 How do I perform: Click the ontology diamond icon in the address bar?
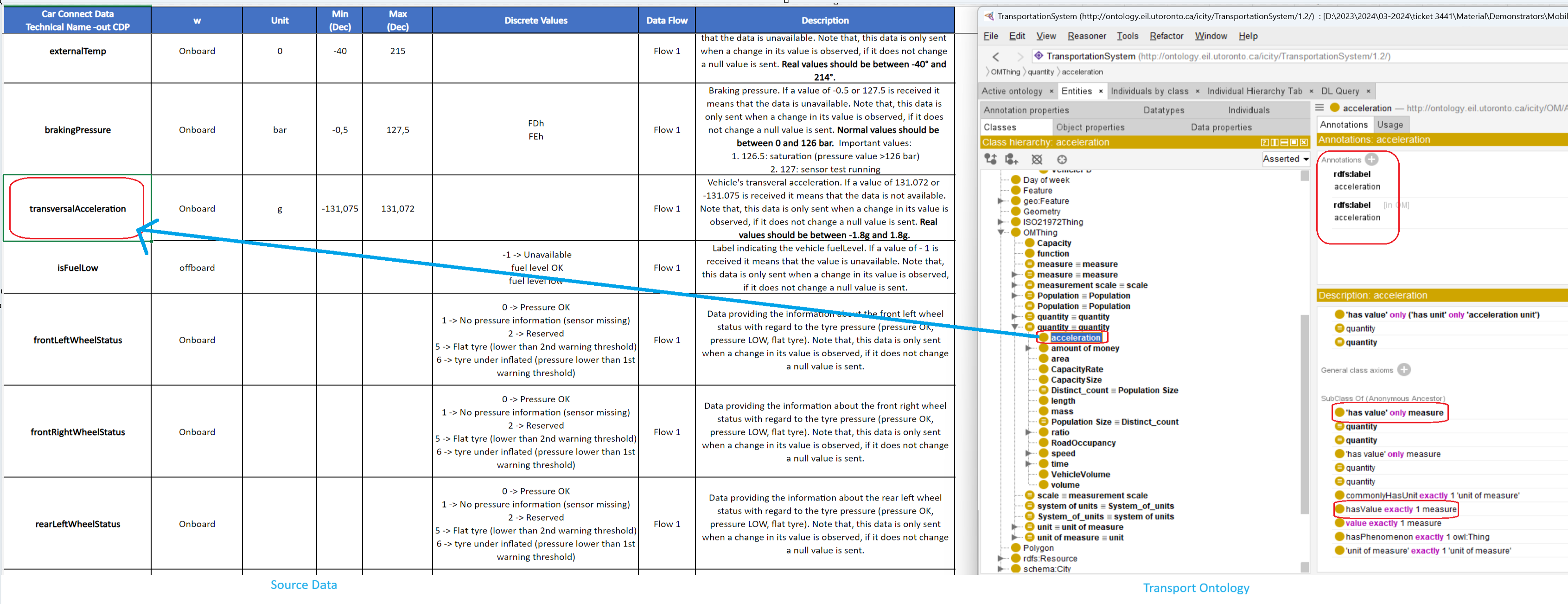pyautogui.click(x=1039, y=55)
